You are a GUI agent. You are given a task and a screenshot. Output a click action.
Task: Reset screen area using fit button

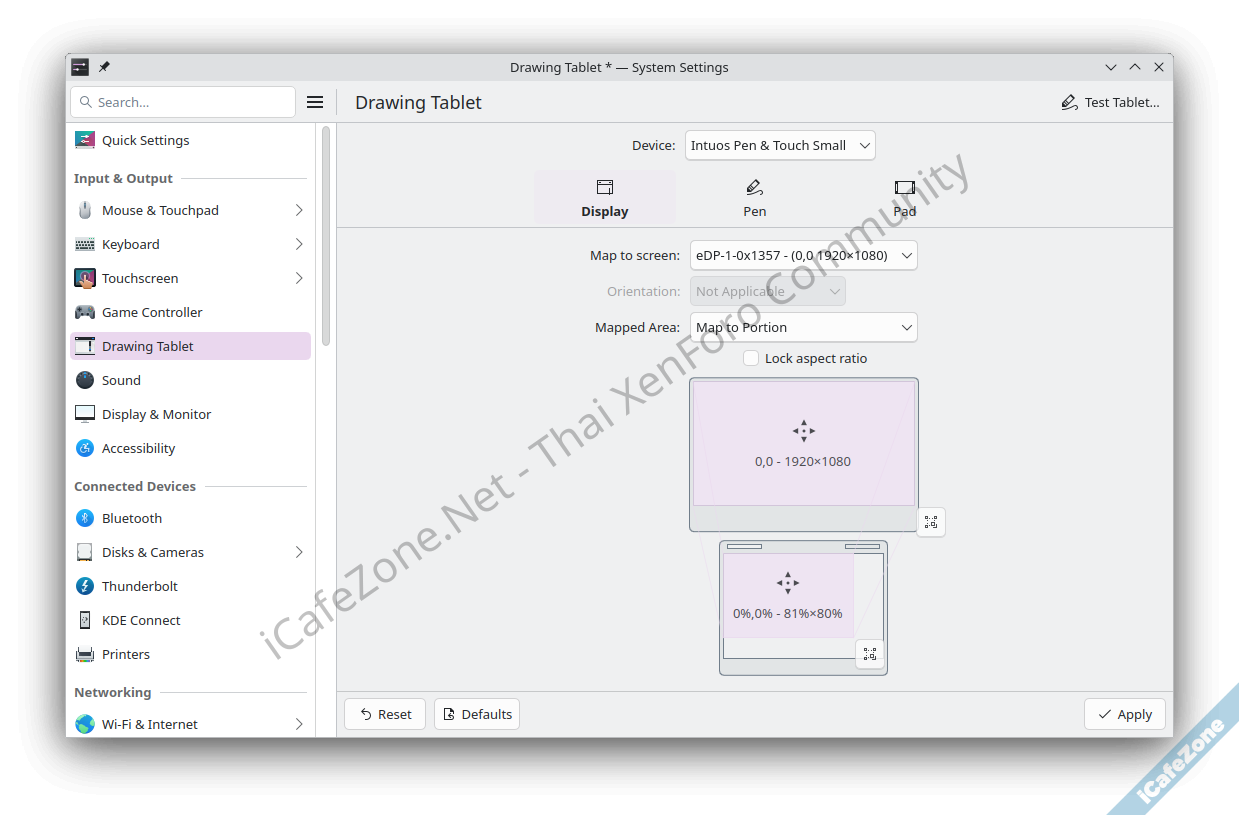(x=931, y=522)
